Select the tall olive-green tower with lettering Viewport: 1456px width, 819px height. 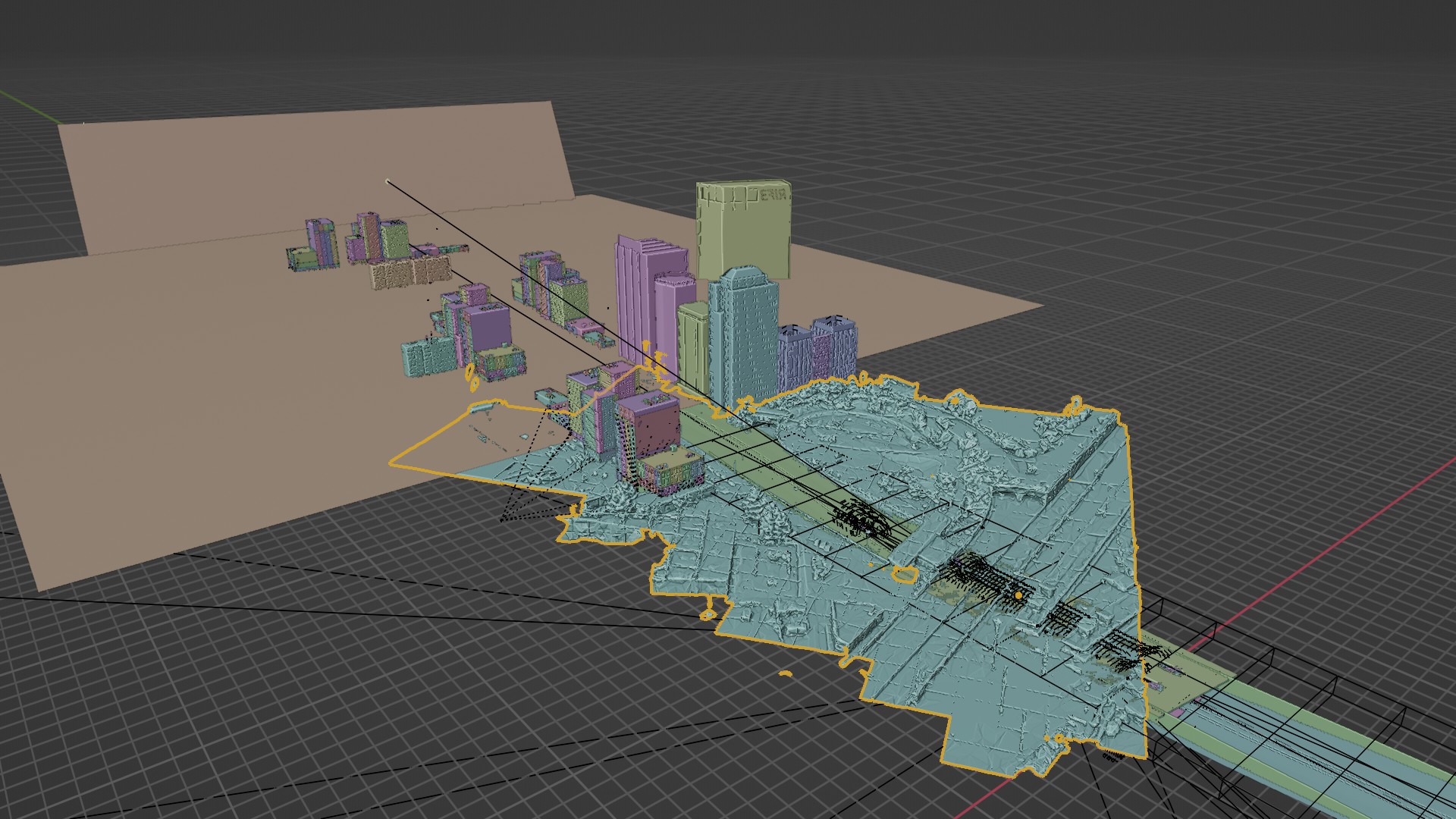coord(743,229)
